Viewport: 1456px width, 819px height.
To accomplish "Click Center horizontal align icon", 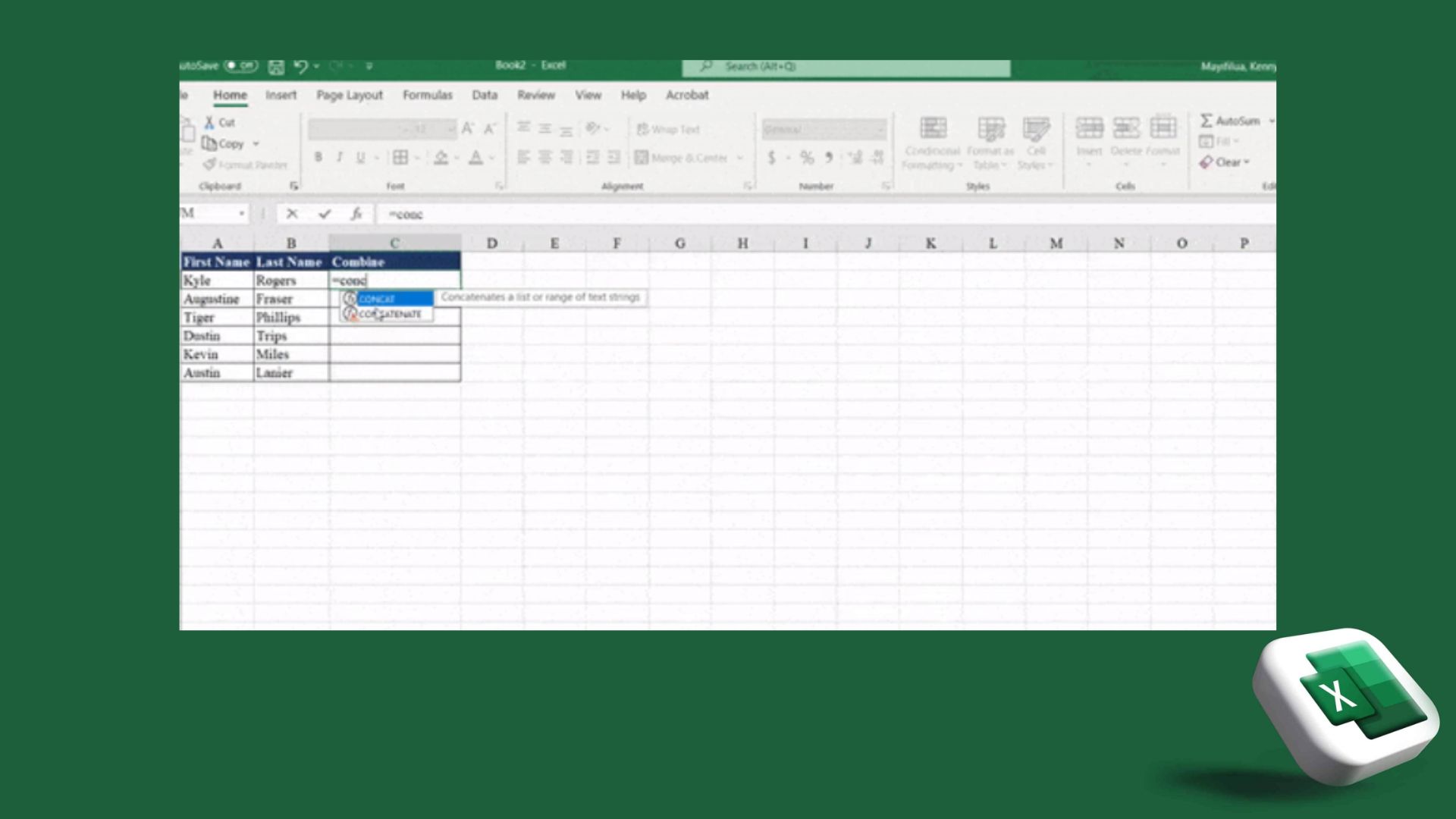I will (x=544, y=157).
